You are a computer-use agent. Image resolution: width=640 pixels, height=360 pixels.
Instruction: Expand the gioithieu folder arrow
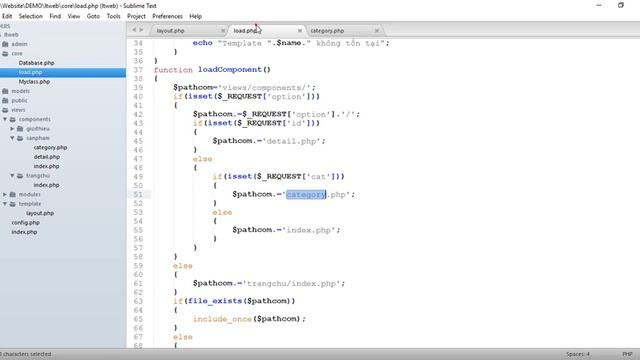click(x=12, y=129)
